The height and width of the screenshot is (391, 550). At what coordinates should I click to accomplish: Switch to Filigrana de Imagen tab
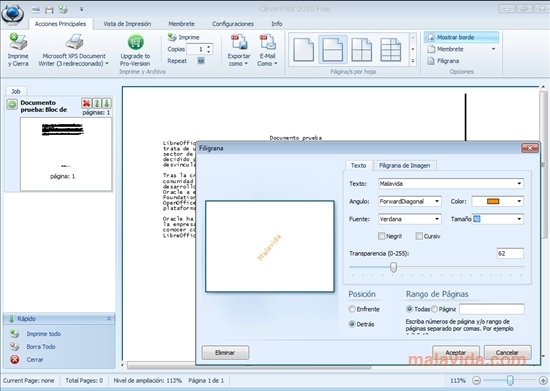pyautogui.click(x=404, y=166)
